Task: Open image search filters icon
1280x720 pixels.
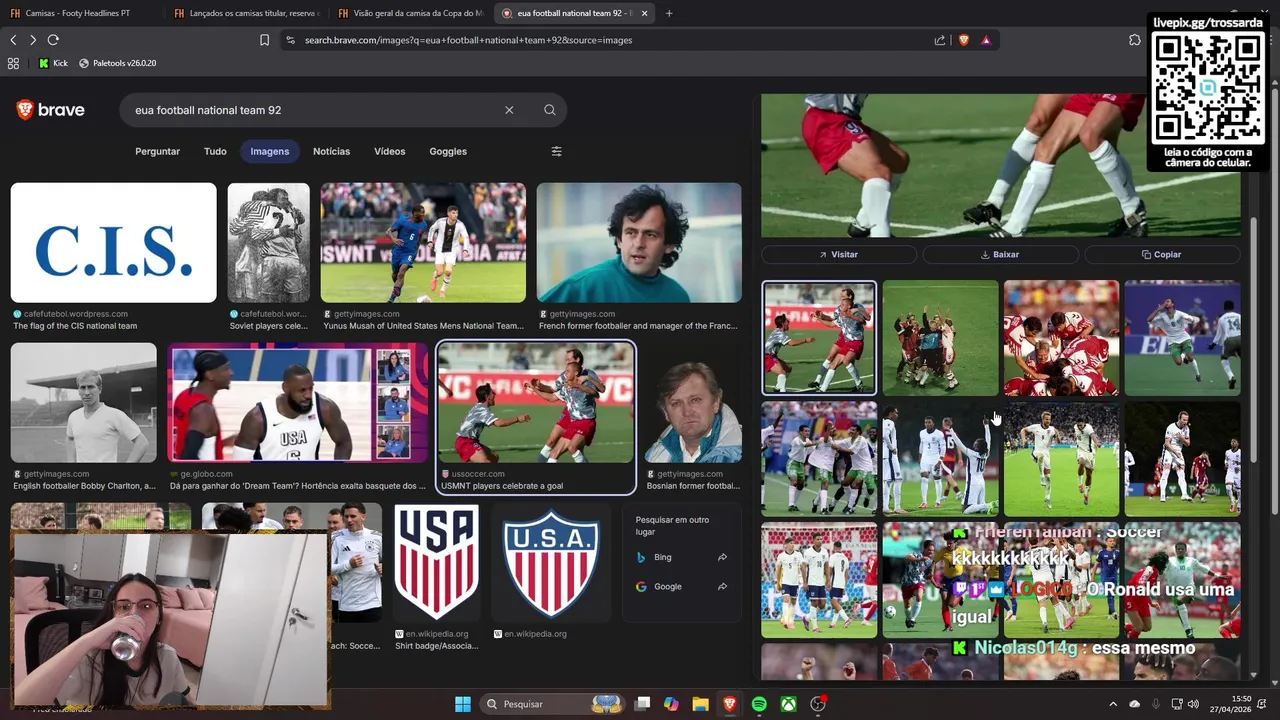Action: pyautogui.click(x=556, y=151)
